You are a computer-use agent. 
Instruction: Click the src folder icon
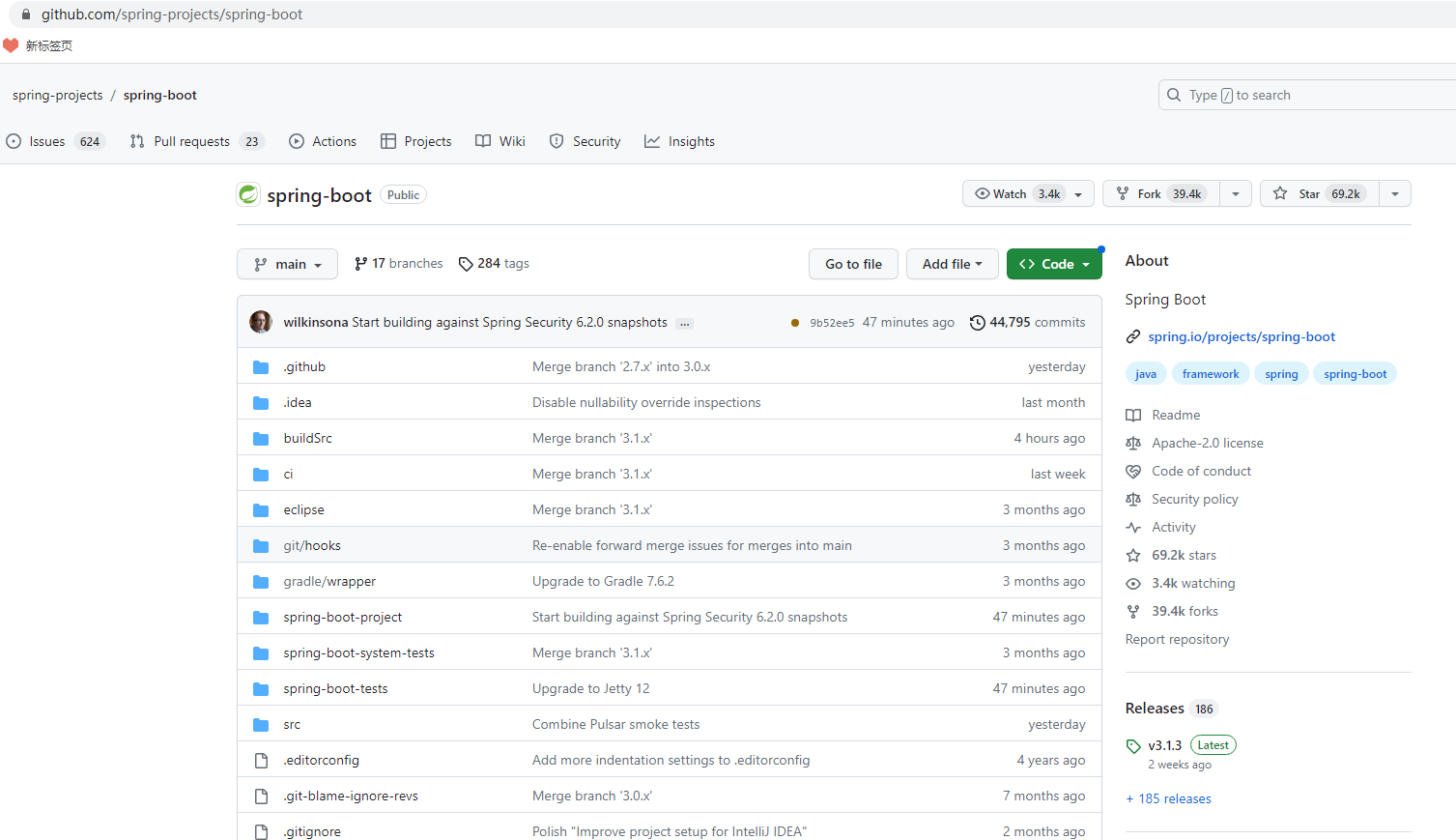[x=261, y=725]
